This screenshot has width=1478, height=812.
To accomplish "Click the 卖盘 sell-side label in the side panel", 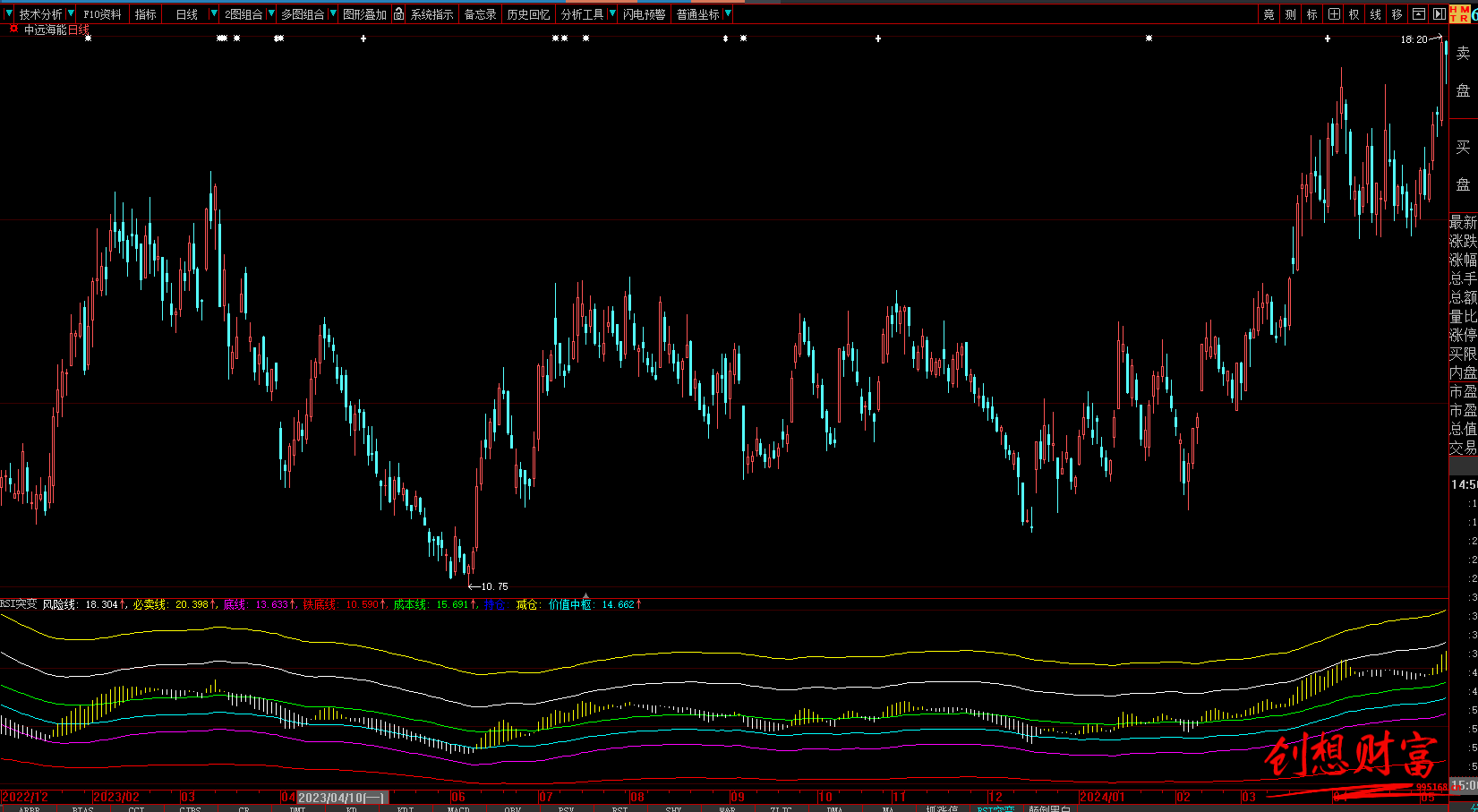I will coord(1463,72).
